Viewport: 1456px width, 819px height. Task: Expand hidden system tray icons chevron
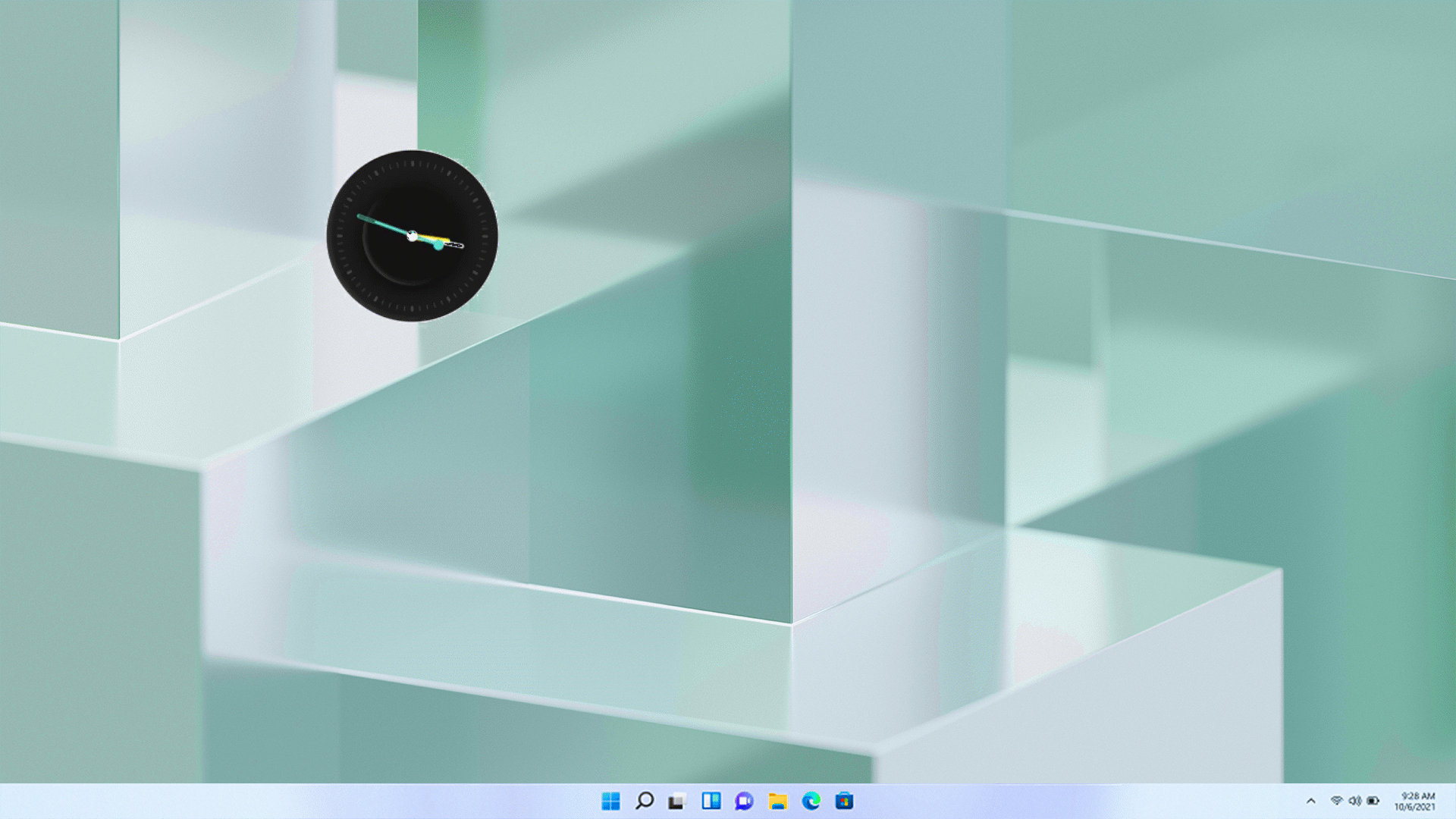click(x=1310, y=801)
